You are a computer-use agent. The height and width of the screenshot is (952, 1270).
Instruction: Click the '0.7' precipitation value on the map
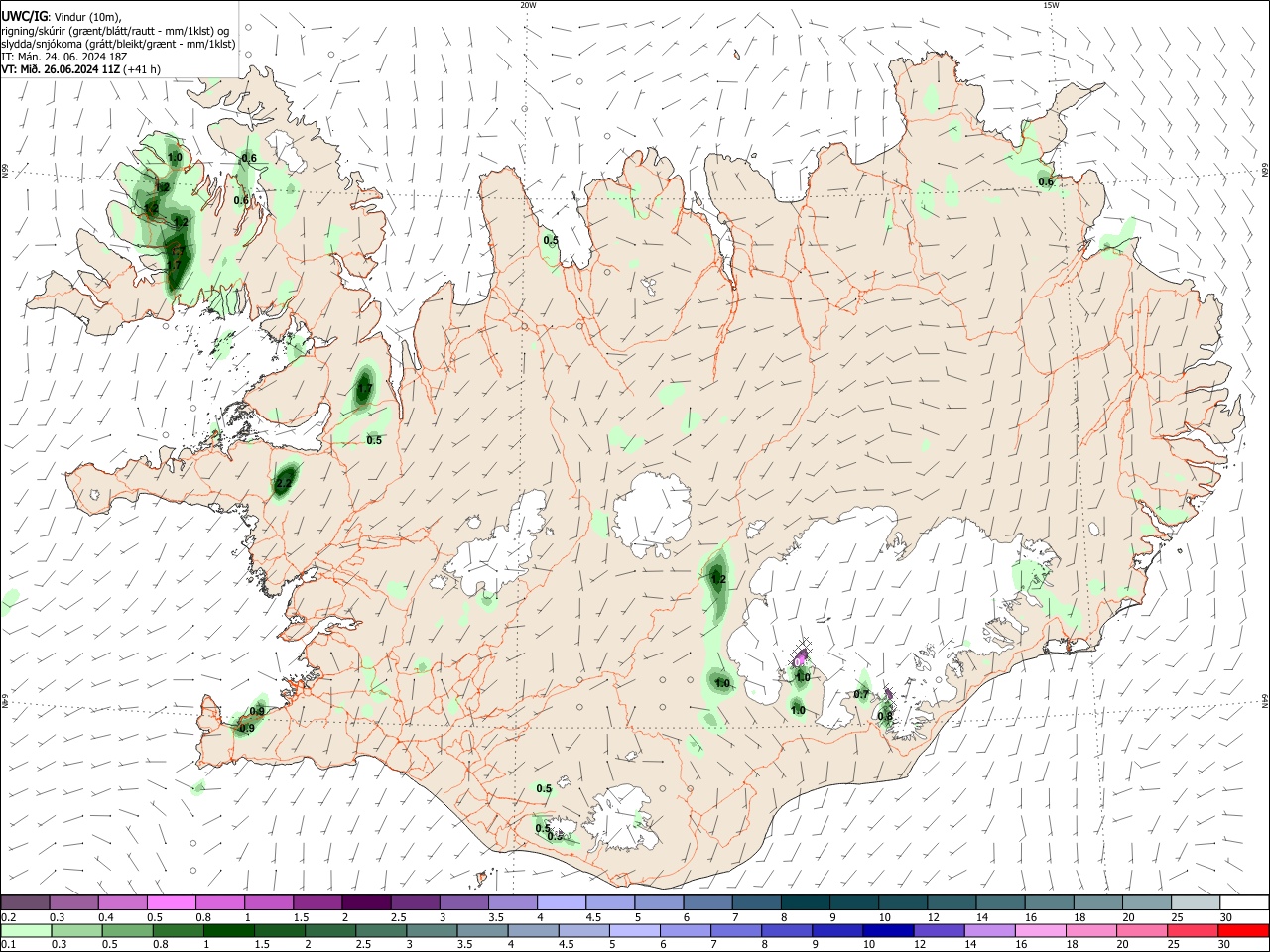pyautogui.click(x=861, y=694)
